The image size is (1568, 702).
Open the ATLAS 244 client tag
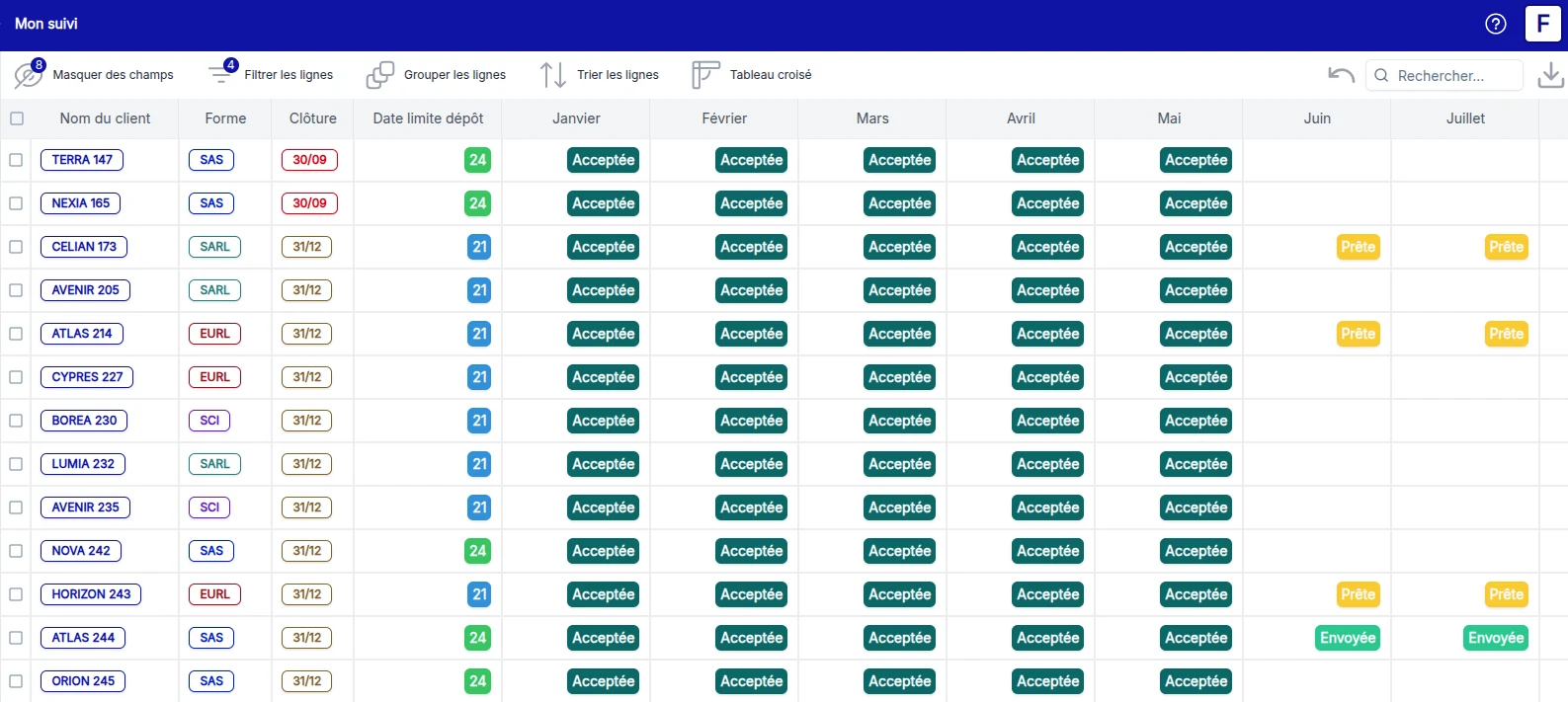[83, 638]
